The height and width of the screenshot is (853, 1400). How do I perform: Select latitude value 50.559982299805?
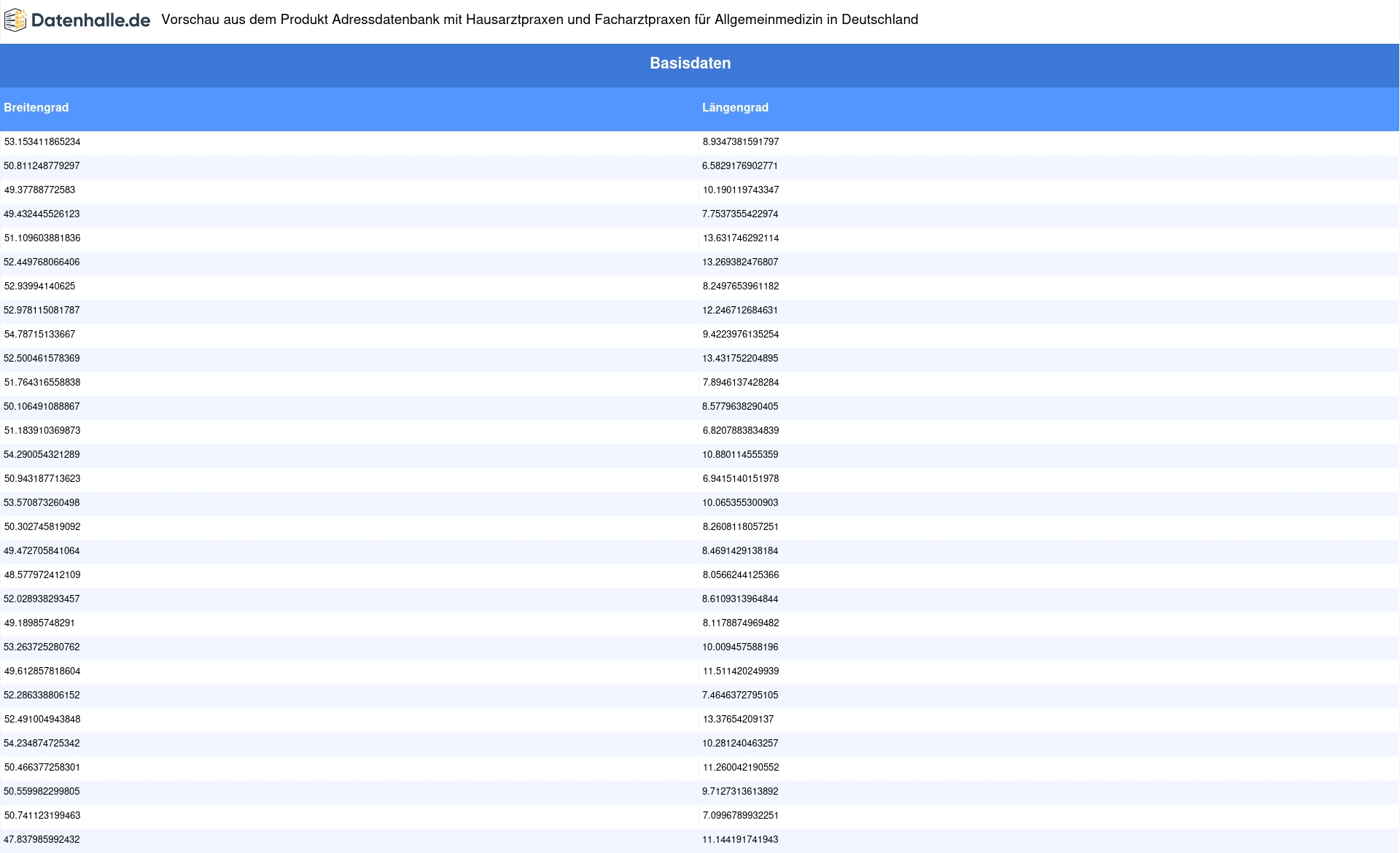coord(42,792)
